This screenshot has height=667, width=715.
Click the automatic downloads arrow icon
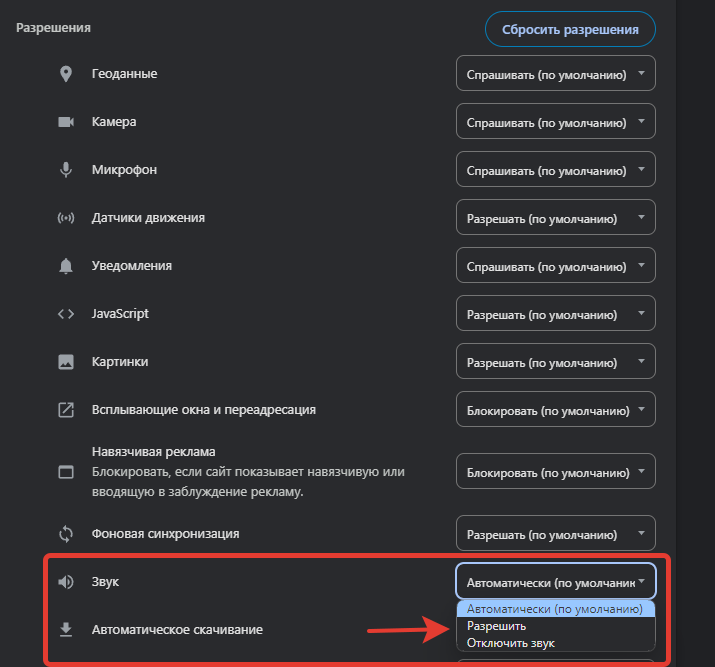(66, 630)
